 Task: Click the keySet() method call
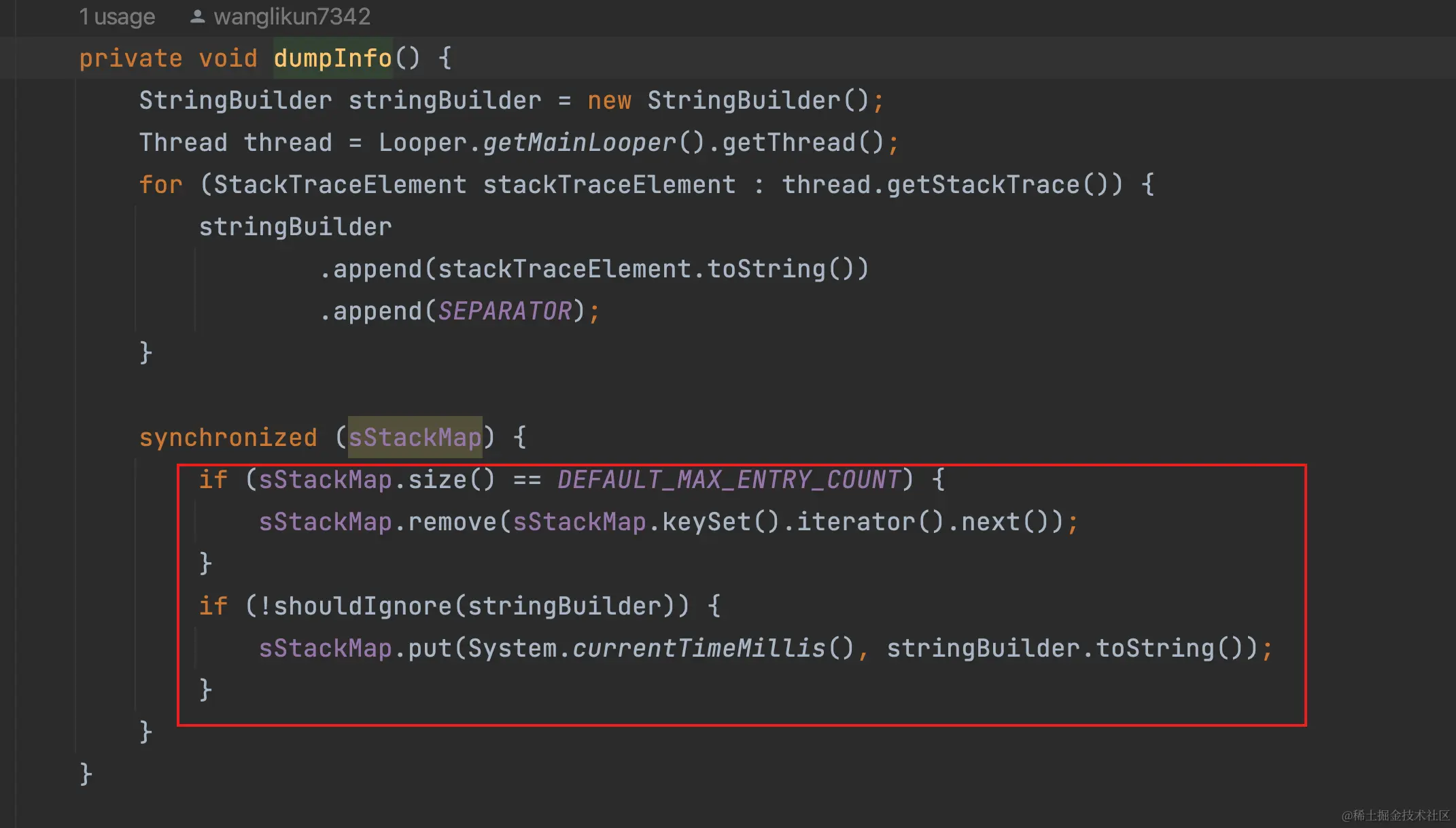point(706,521)
